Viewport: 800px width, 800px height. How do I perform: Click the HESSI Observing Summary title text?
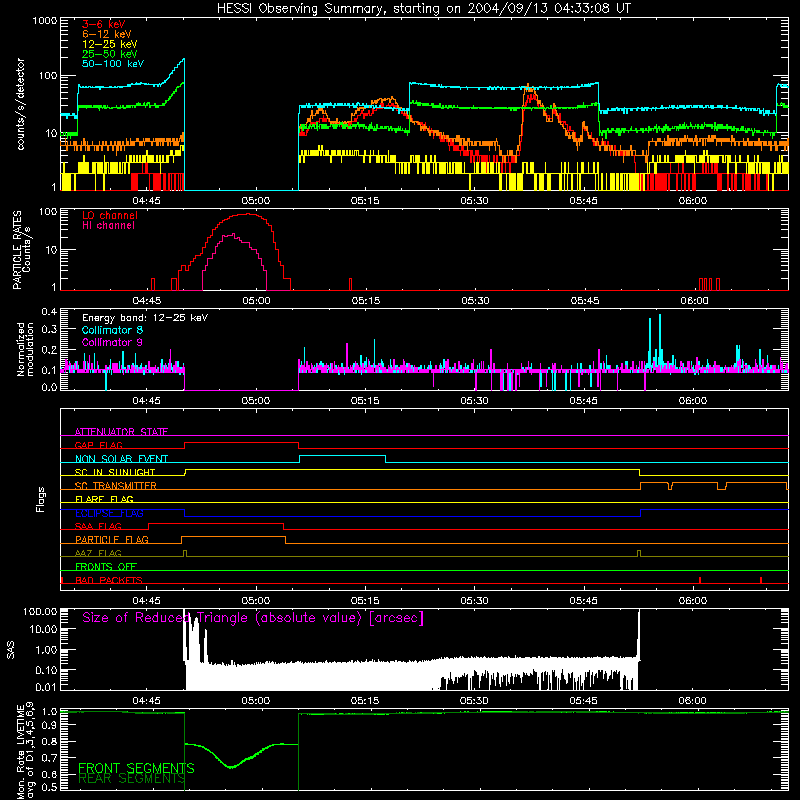(423, 9)
